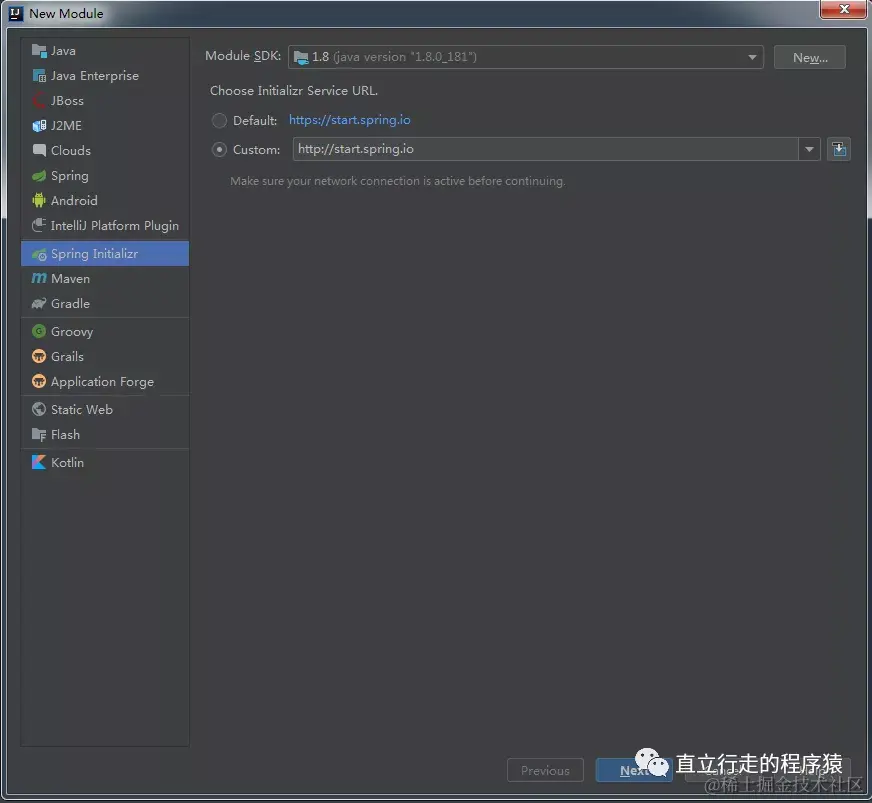872x803 pixels.
Task: Click the network connection hint text
Action: 398,181
